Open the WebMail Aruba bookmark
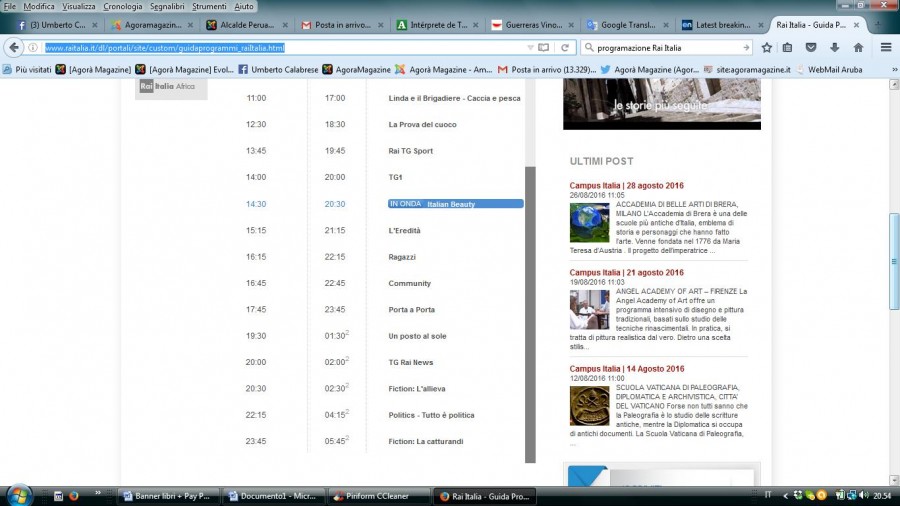900x506 pixels. coord(829,69)
